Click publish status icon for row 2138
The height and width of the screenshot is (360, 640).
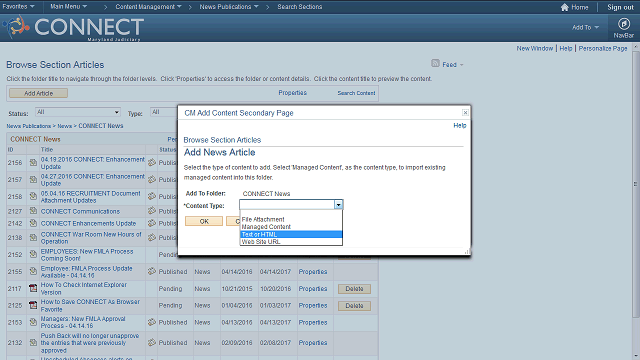(152, 237)
